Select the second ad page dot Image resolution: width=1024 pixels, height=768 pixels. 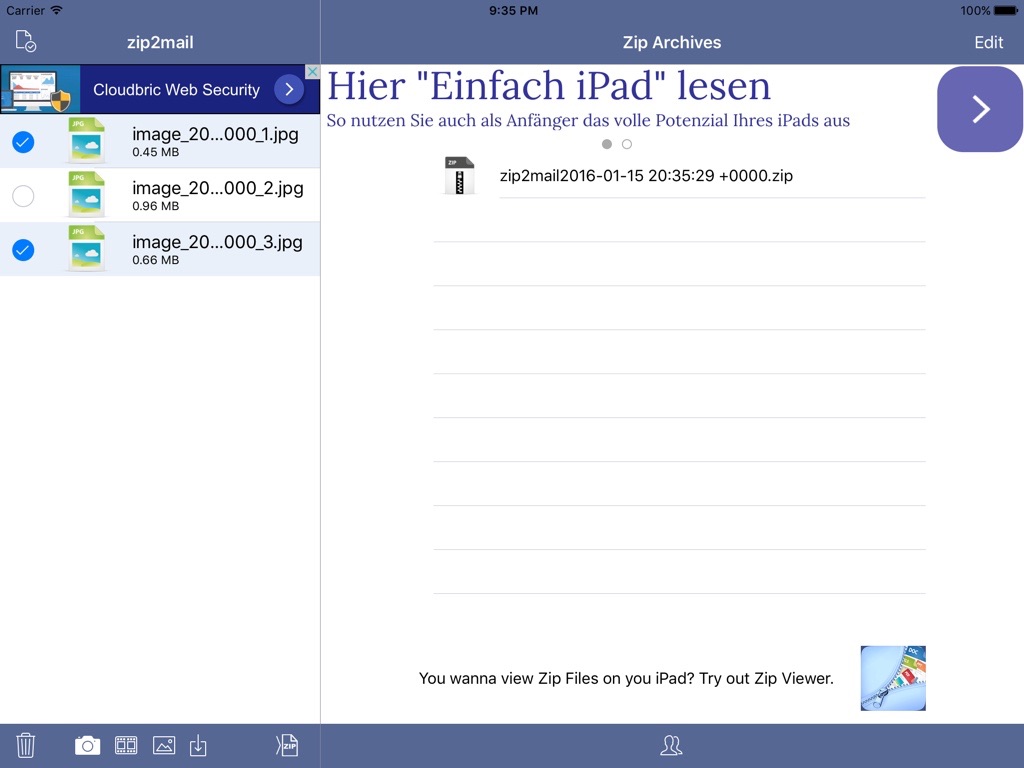coord(627,144)
